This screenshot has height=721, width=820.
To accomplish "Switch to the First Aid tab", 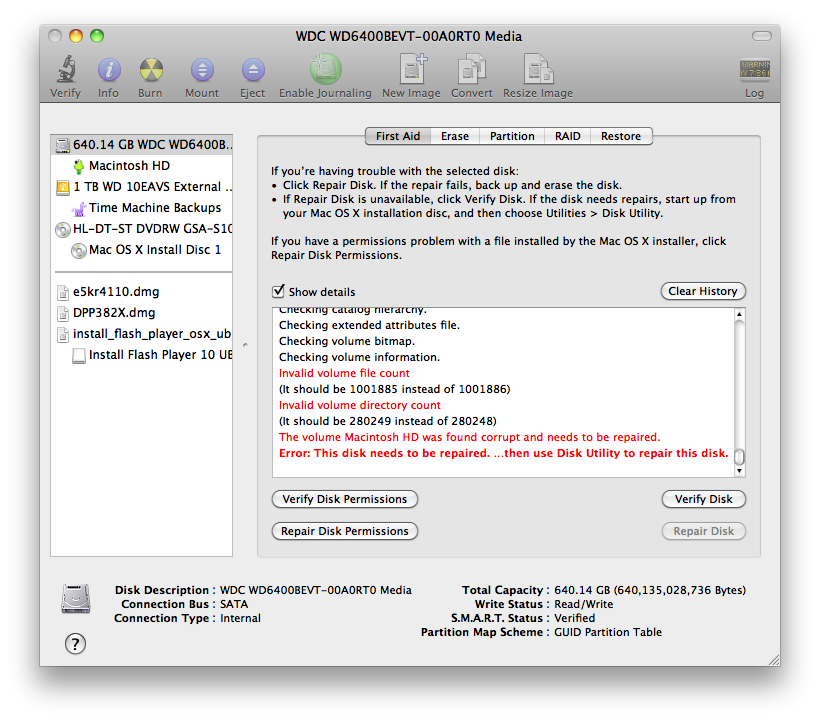I will click(398, 136).
